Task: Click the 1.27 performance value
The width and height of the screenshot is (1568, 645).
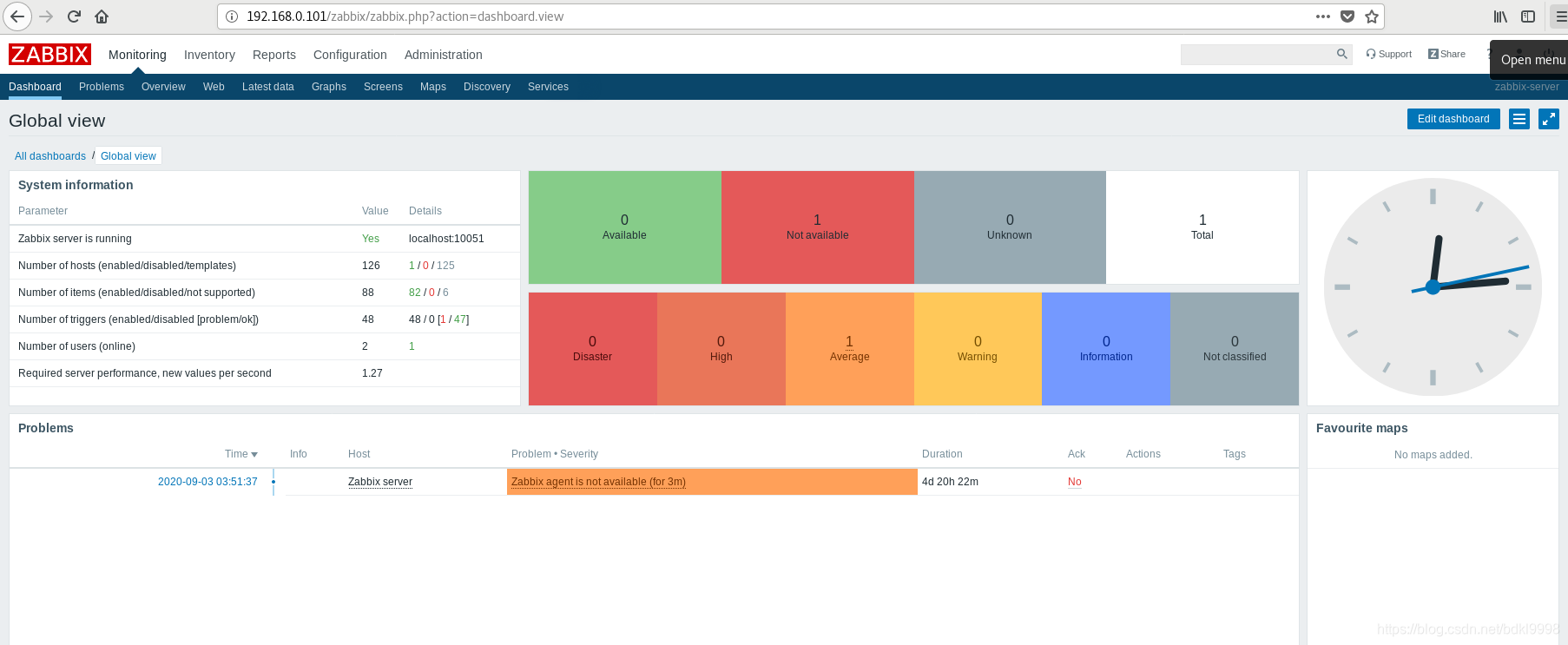Action: tap(372, 373)
